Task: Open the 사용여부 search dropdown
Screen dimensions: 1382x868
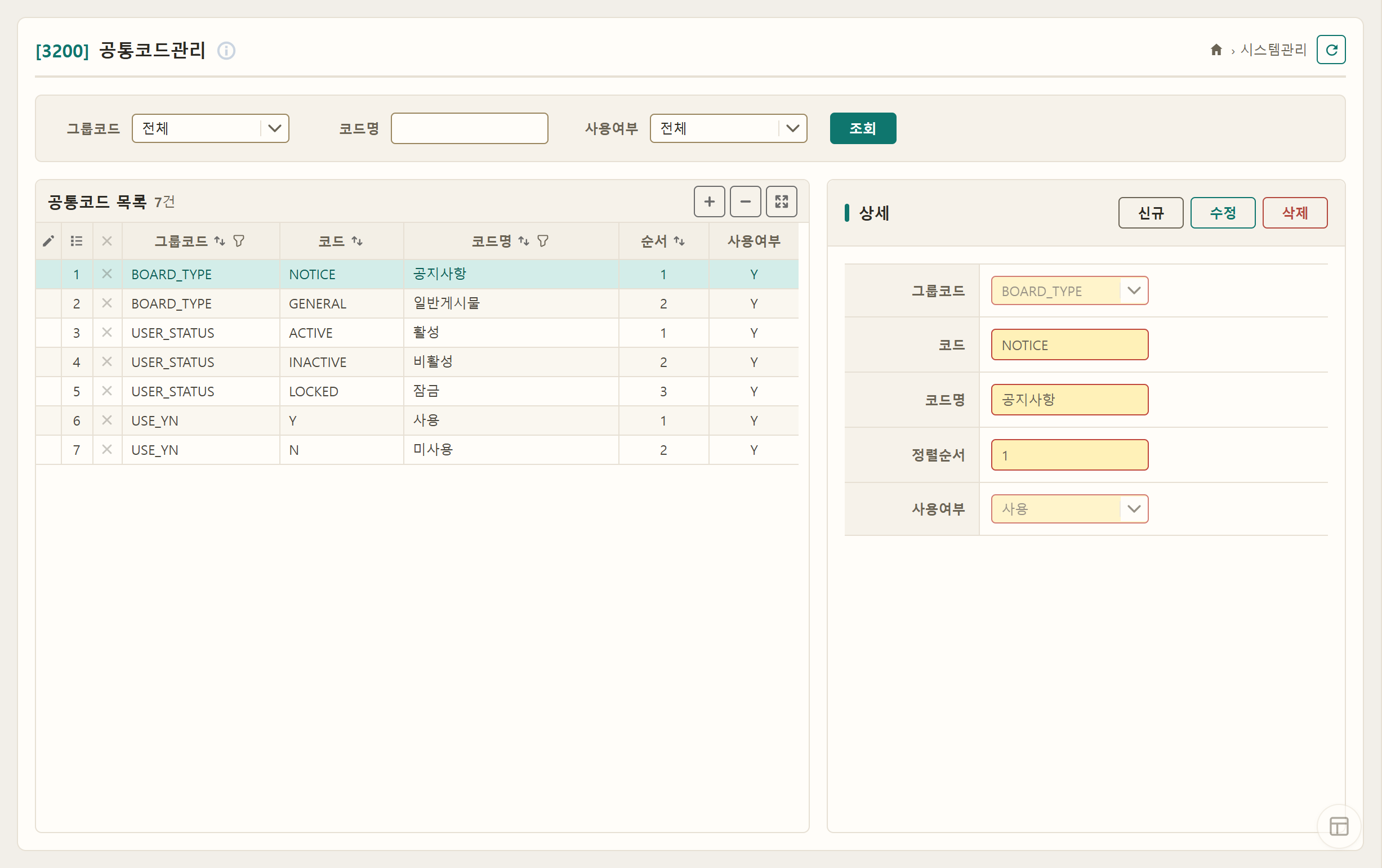Action: [x=728, y=128]
